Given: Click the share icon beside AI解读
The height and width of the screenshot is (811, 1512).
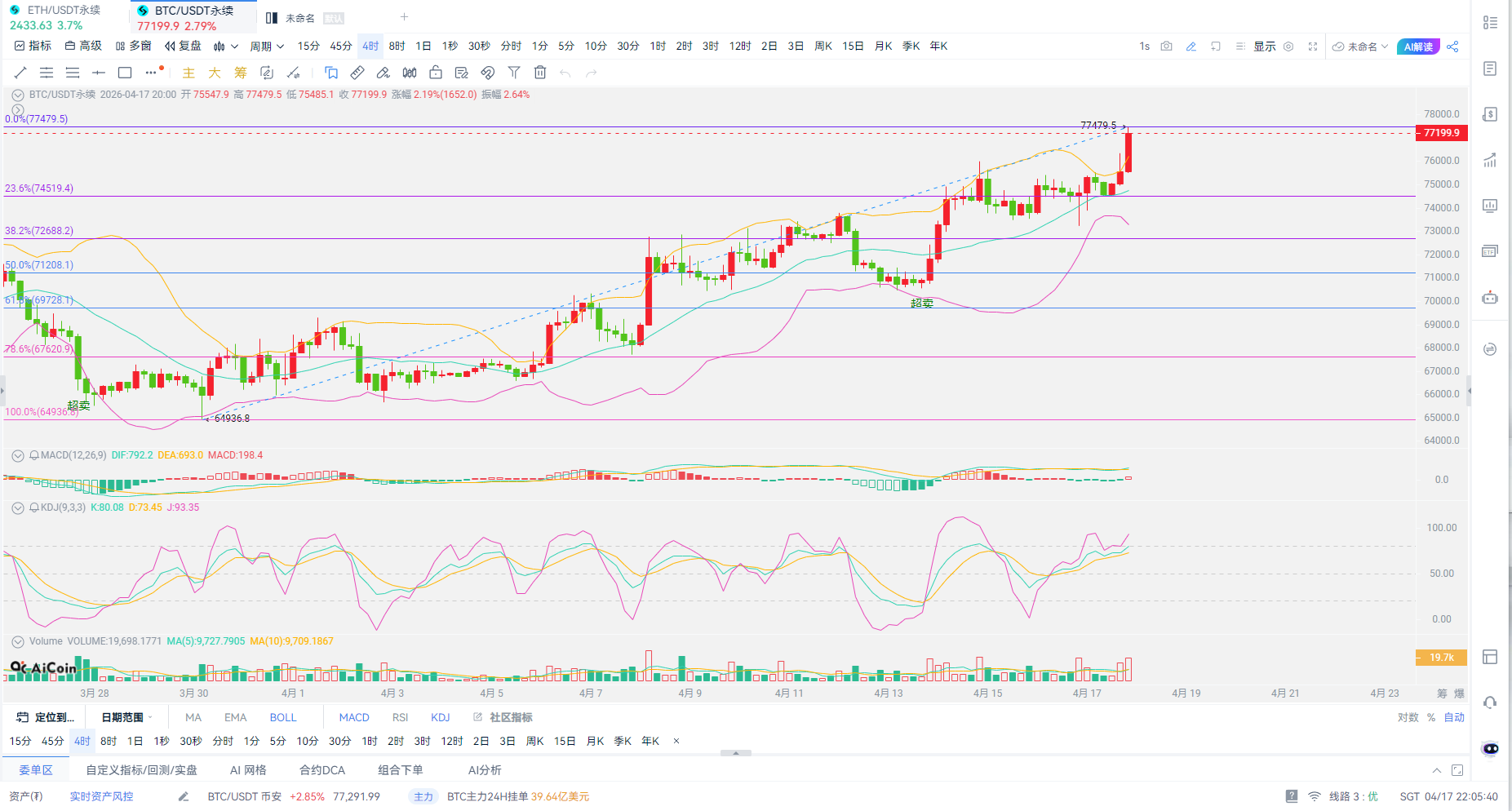Looking at the screenshot, I should (x=1452, y=47).
